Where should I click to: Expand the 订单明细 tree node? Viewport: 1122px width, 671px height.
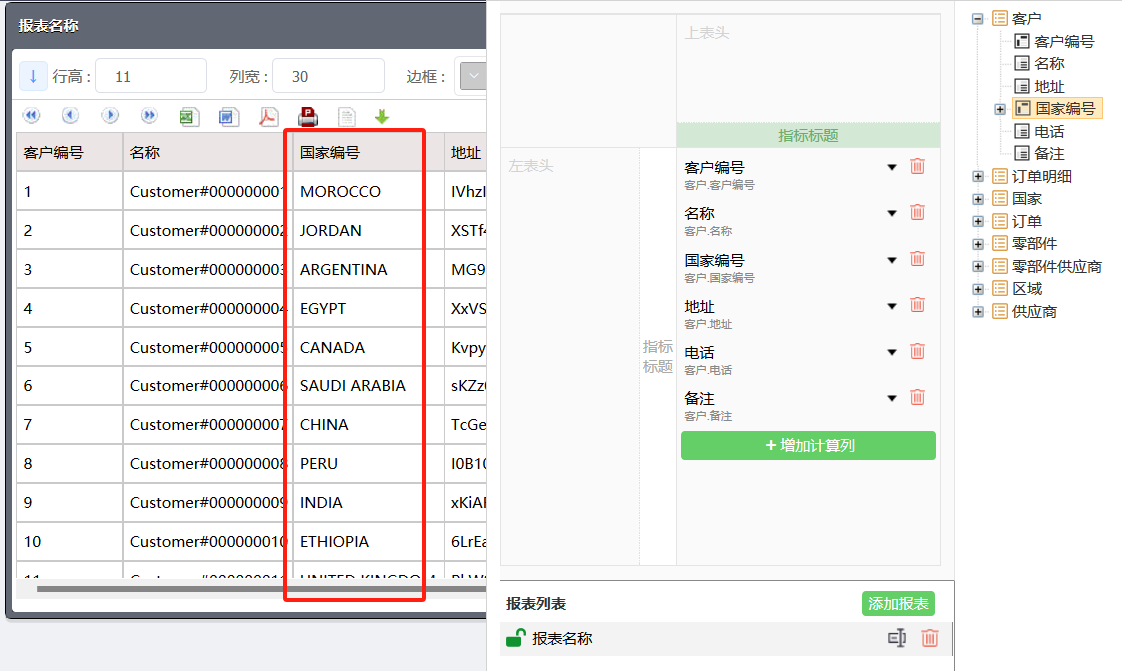(x=977, y=177)
